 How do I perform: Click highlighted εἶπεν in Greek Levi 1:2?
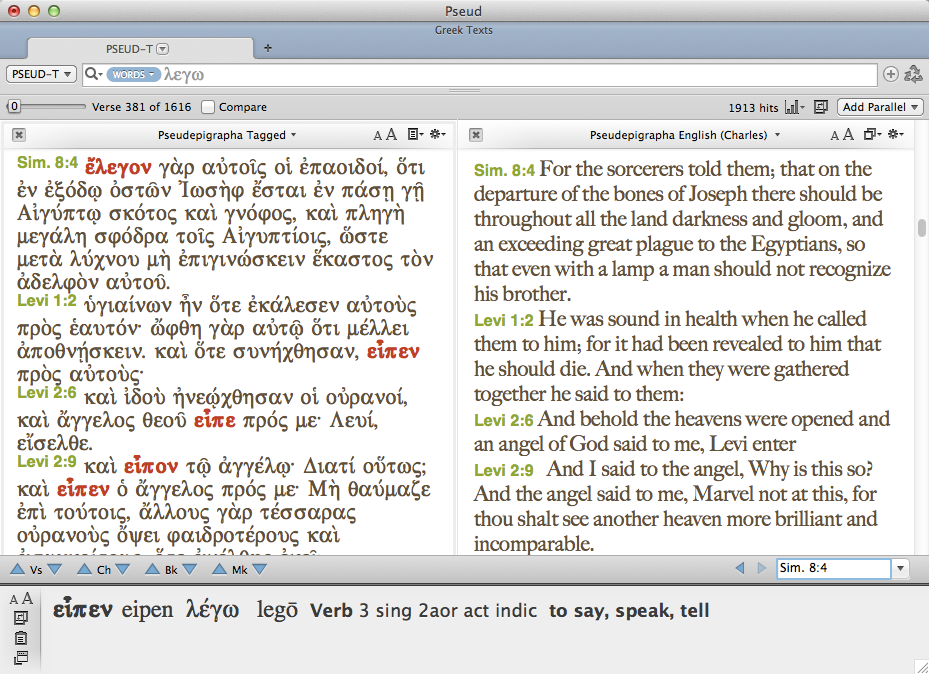[393, 352]
